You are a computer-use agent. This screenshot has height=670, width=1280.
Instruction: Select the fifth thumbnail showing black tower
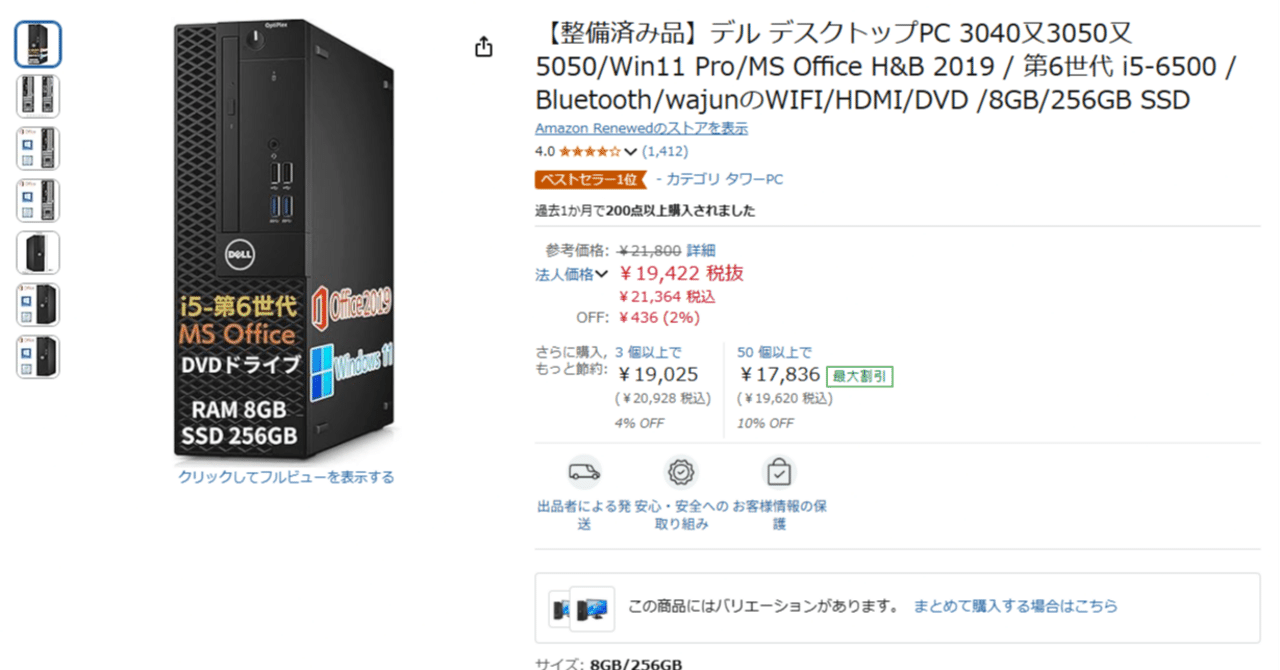click(38, 252)
